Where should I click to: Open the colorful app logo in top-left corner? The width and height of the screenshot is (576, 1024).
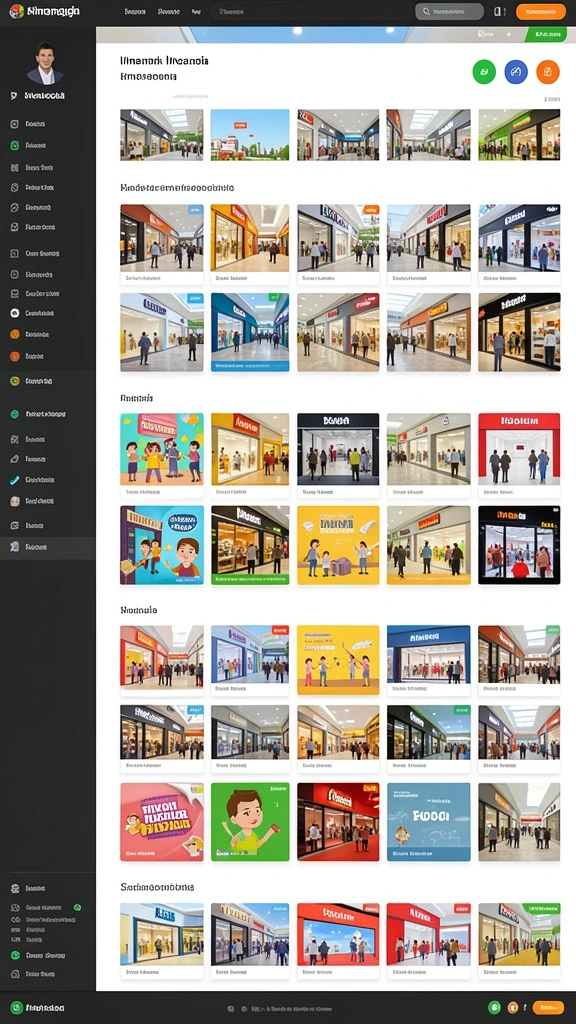click(16, 11)
